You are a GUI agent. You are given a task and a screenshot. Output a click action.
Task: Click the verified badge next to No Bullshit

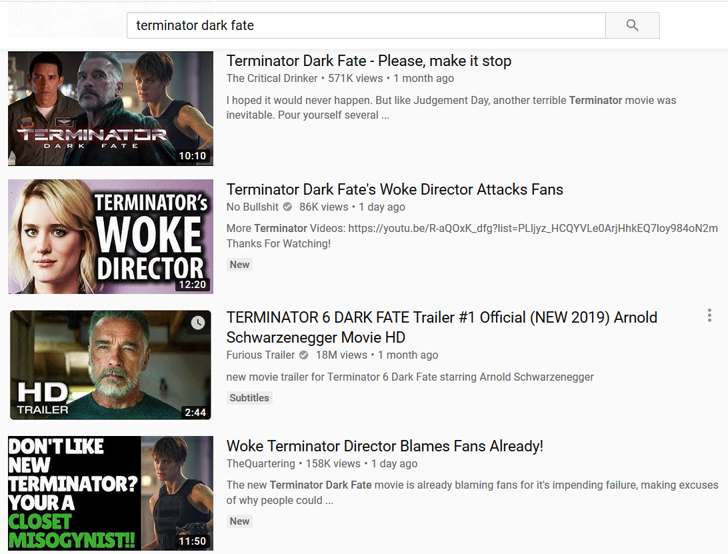click(287, 207)
